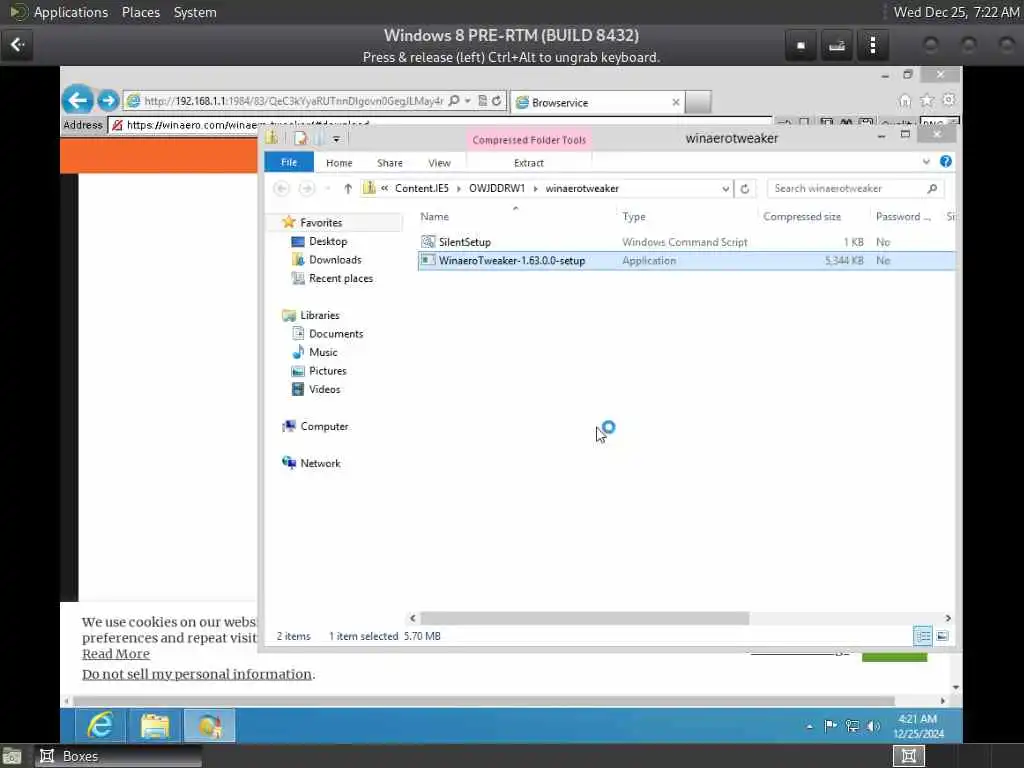Open Internet Explorer Home icon

click(x=904, y=101)
